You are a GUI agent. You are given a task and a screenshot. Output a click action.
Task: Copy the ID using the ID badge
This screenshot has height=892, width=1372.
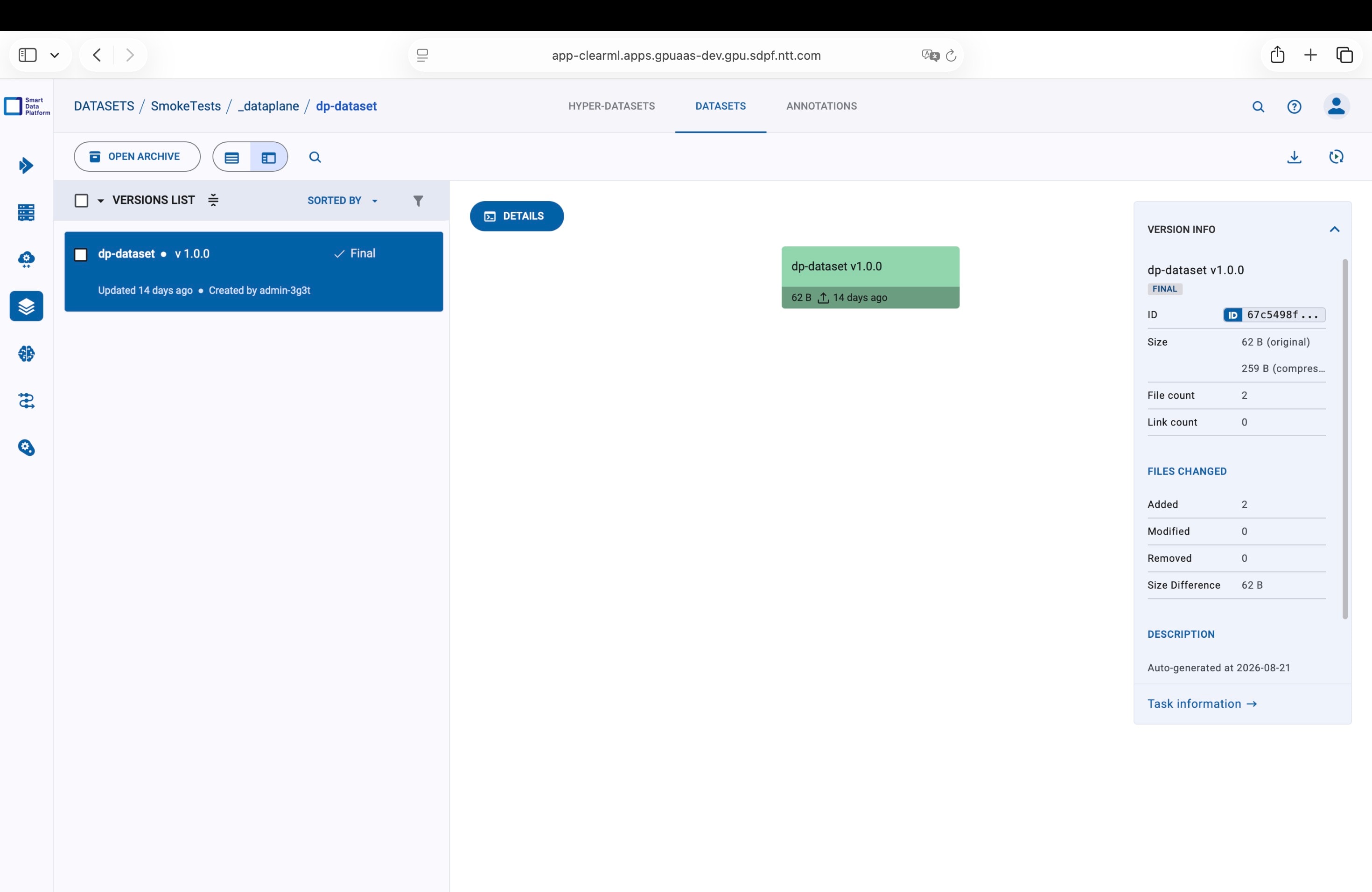click(1232, 314)
